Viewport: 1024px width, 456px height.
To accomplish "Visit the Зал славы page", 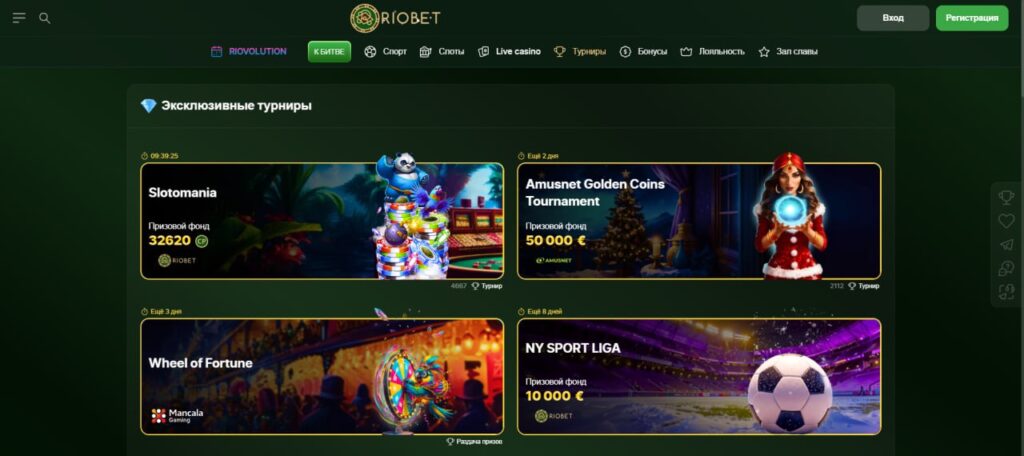I will (788, 52).
